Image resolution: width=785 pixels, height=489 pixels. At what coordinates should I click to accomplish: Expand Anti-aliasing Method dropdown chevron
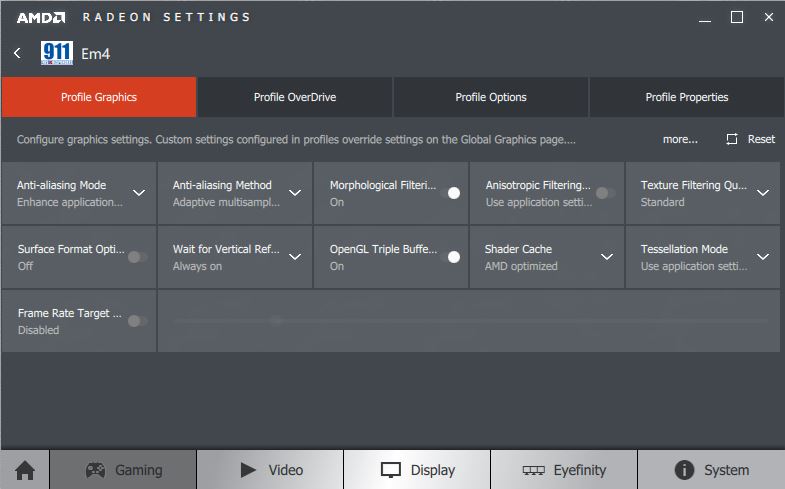pyautogui.click(x=295, y=193)
